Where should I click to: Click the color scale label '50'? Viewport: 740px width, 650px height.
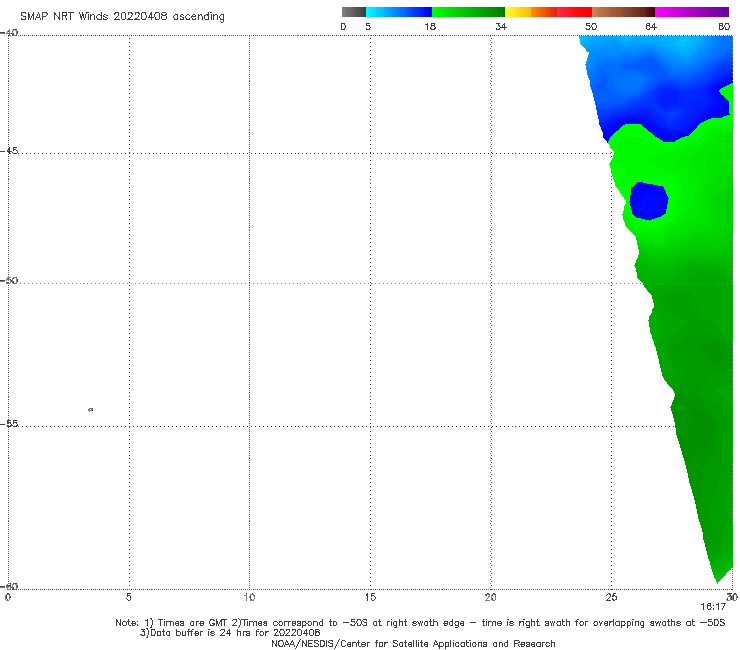591,26
